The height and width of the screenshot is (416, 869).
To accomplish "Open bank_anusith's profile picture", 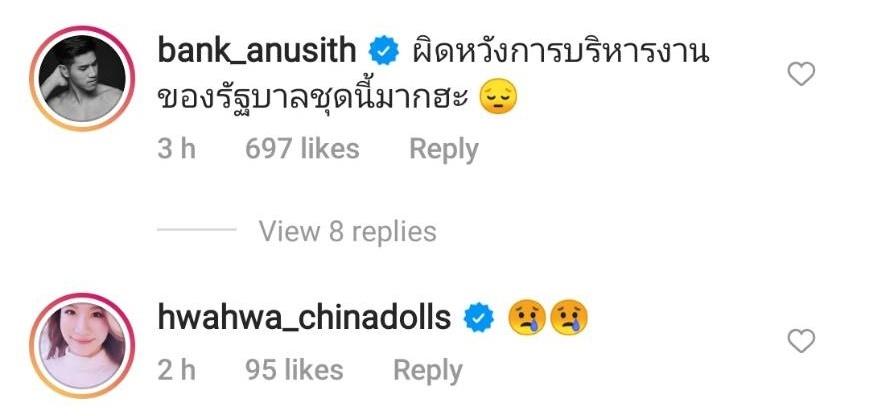I will tap(82, 78).
